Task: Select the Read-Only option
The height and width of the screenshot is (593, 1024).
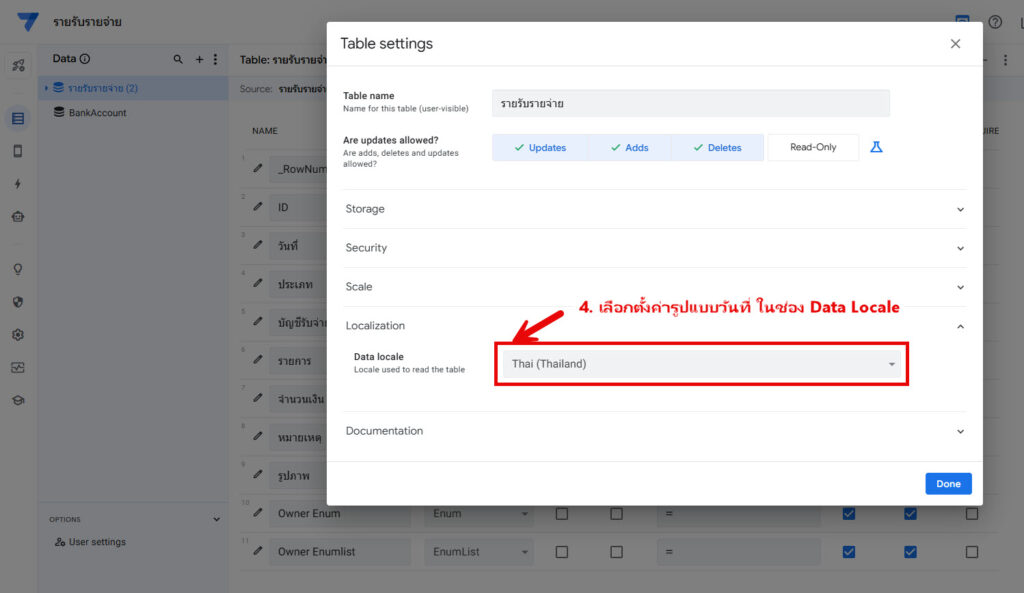Action: pos(813,147)
